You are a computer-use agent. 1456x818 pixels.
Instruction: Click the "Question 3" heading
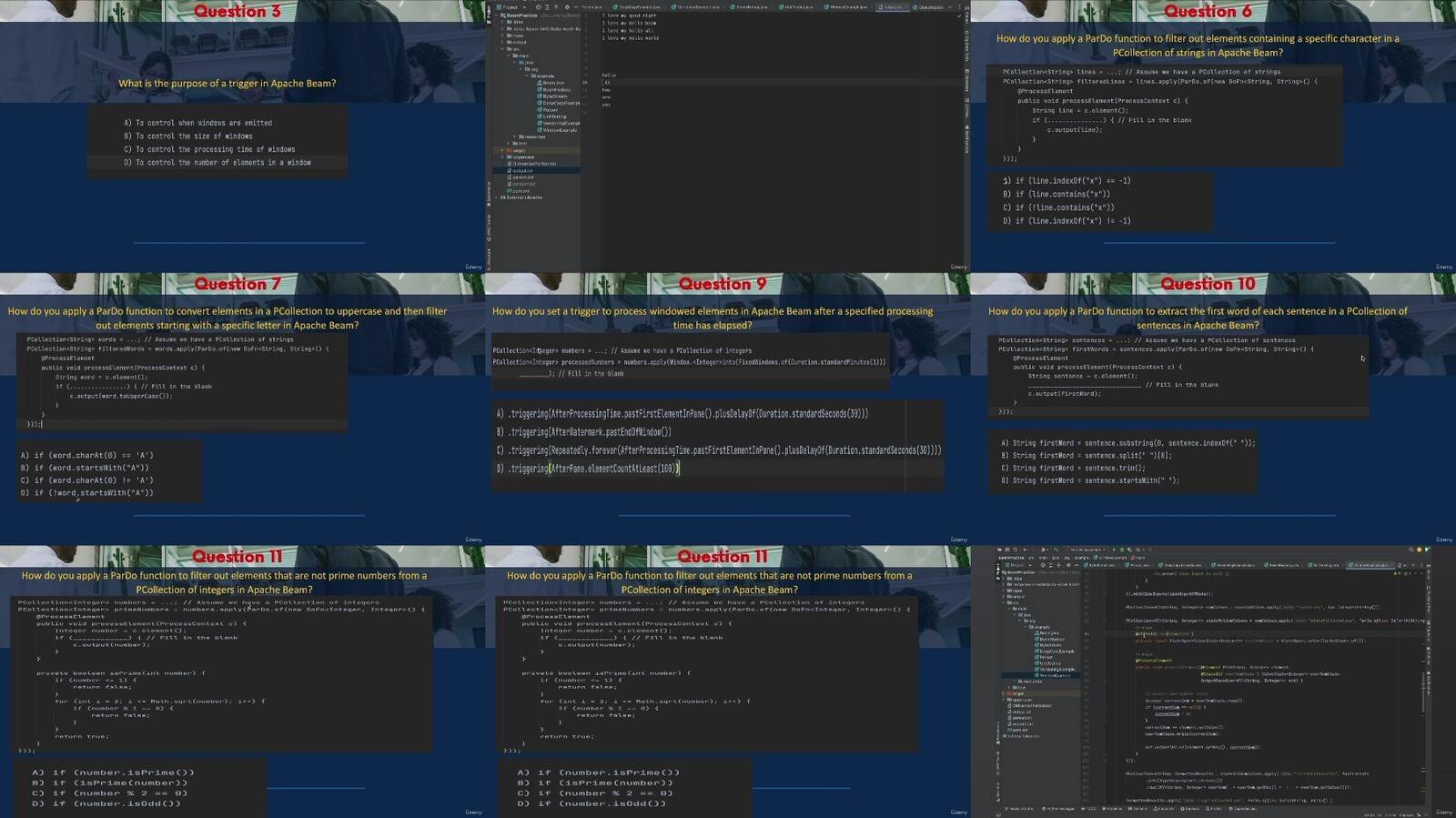[x=238, y=12]
